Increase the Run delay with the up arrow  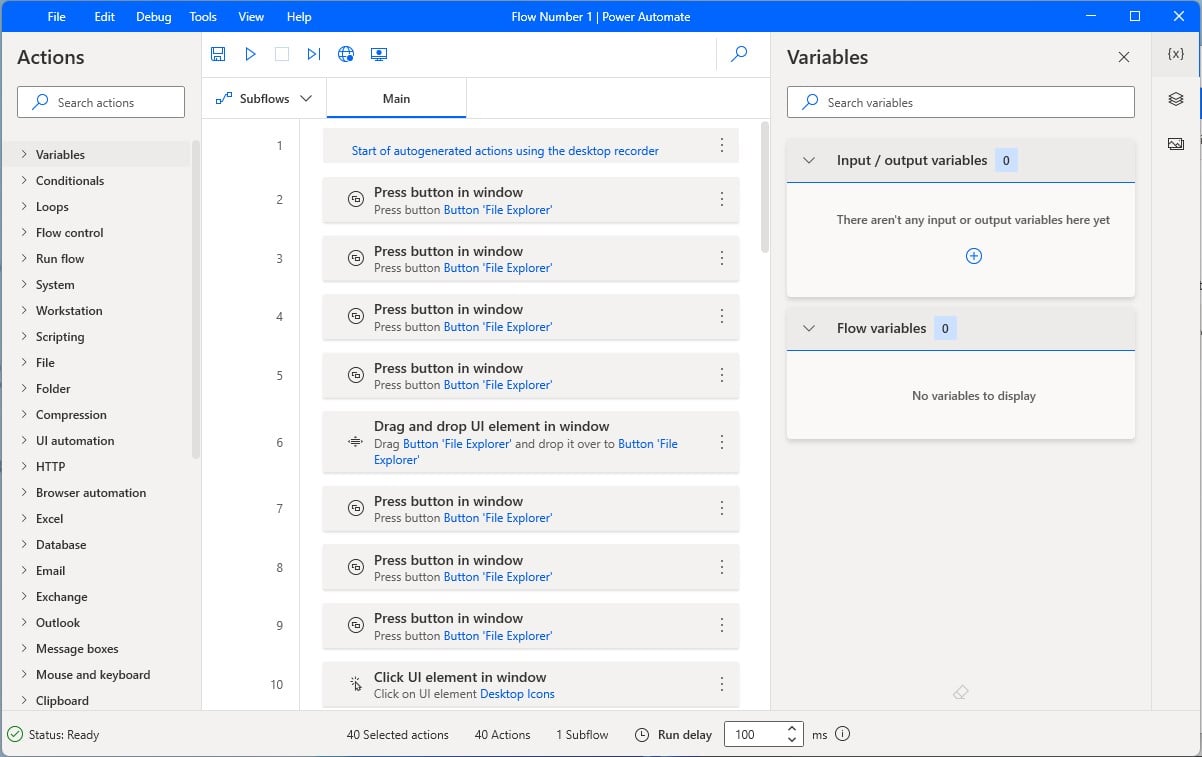coord(792,728)
